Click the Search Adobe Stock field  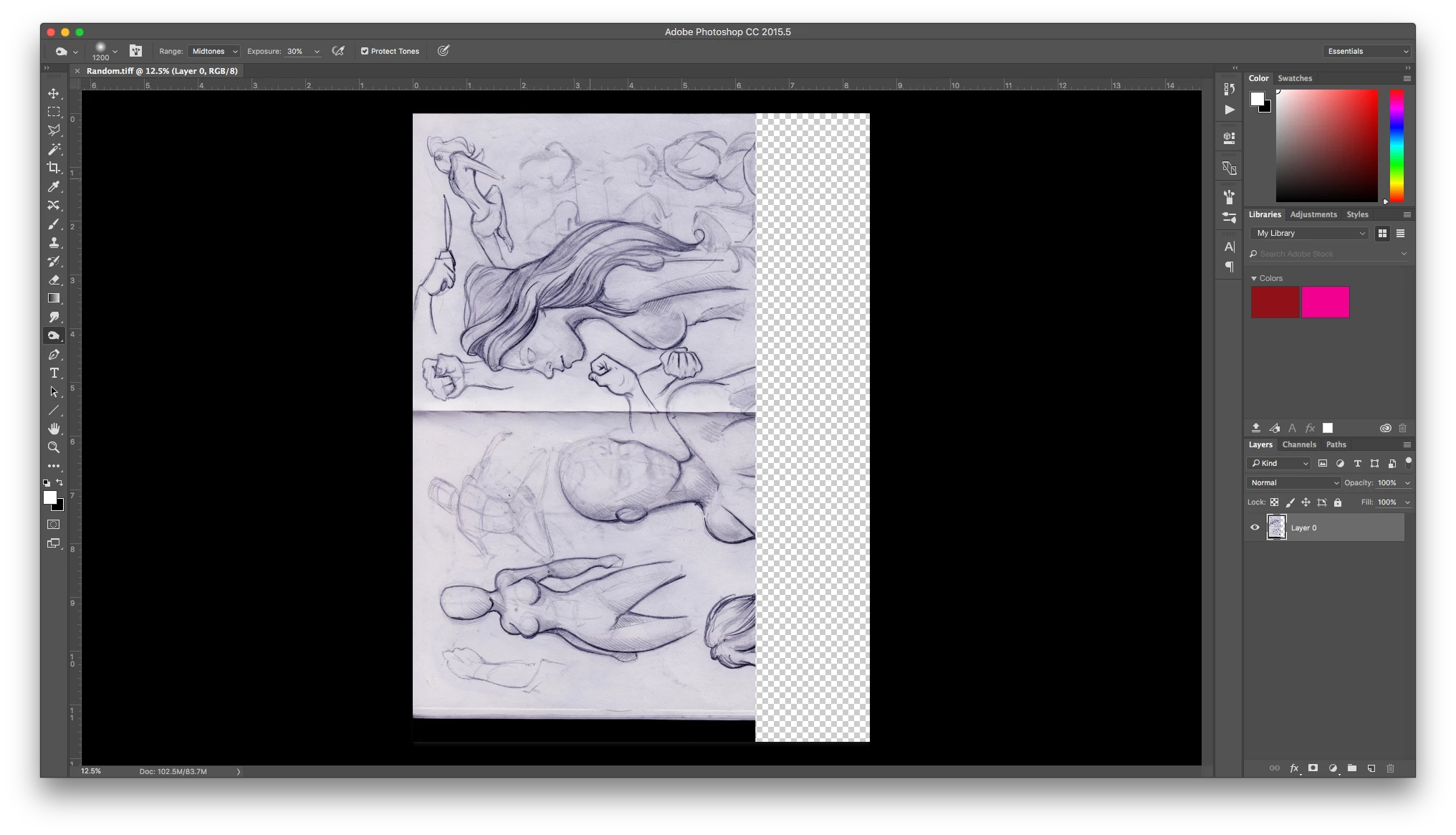click(1326, 254)
